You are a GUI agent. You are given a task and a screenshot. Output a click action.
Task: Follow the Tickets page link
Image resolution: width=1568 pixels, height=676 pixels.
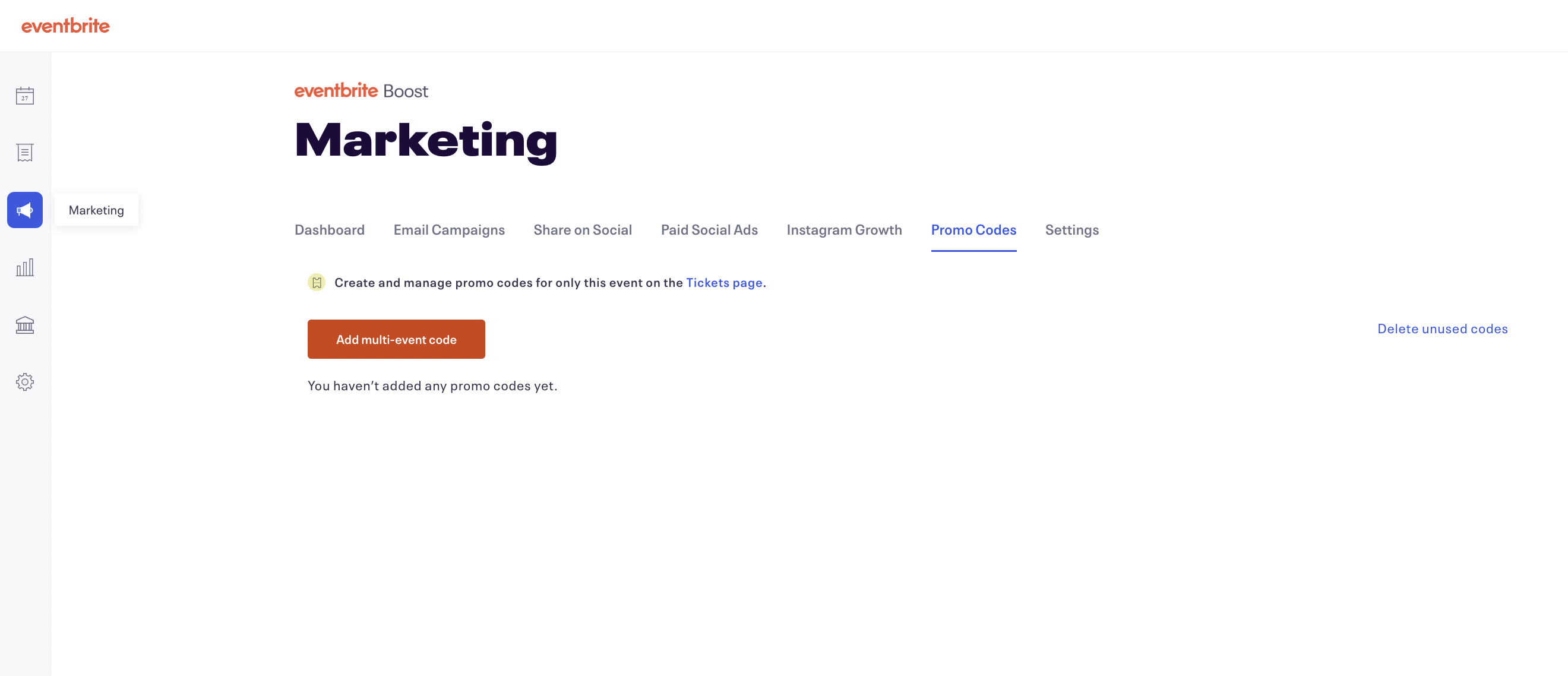724,283
